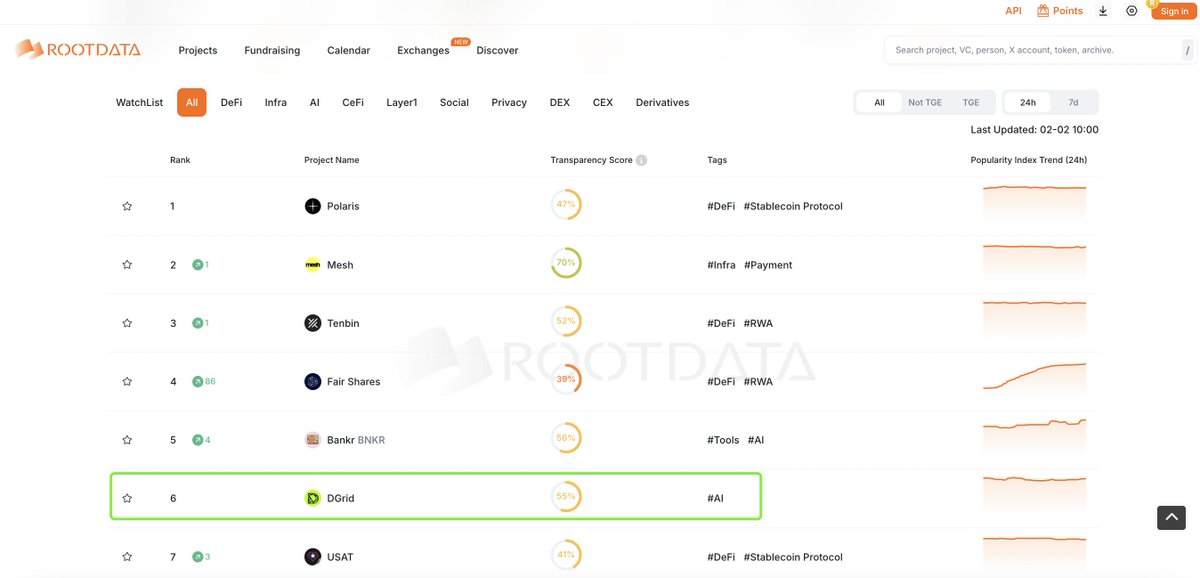The width and height of the screenshot is (1200, 578).
Task: Select the Not TGE filter
Action: tap(924, 102)
